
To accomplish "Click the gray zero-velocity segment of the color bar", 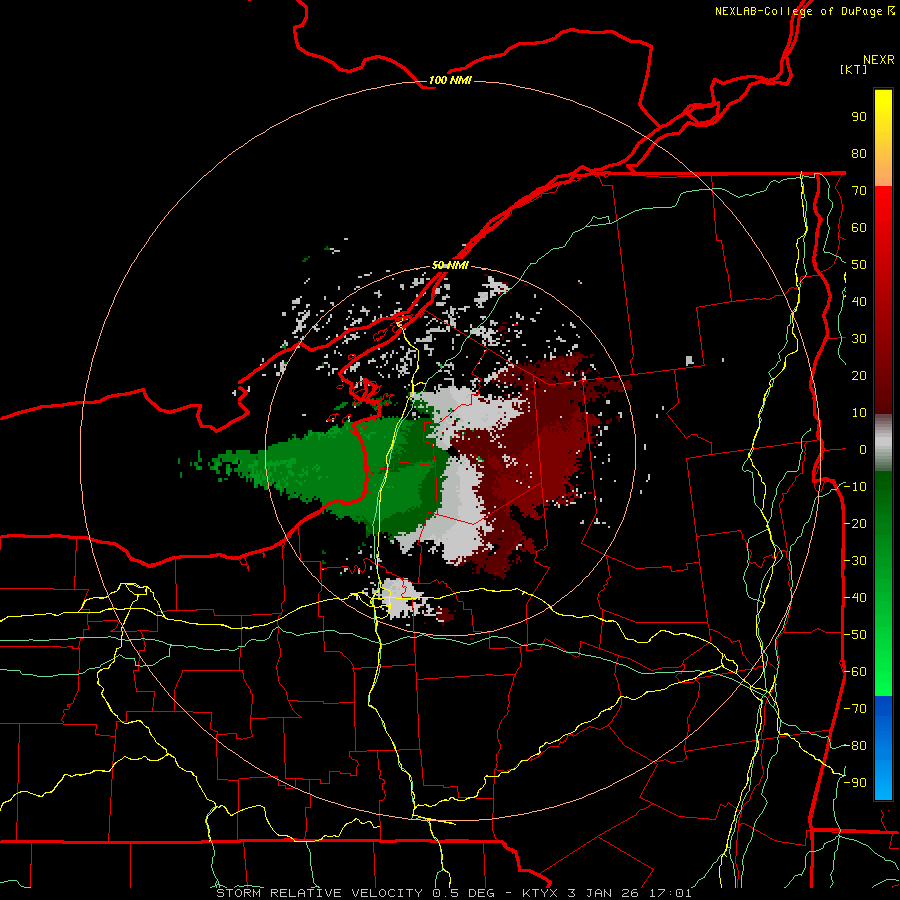I will (x=883, y=443).
